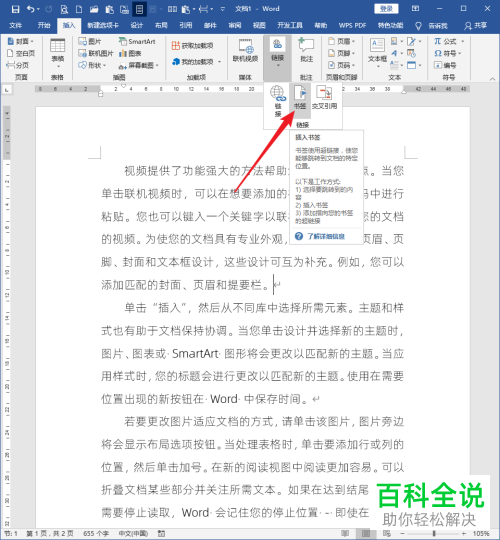The height and width of the screenshot is (540, 500).
Task: Insert a page break (分页)
Action: pyautogui.click(x=18, y=65)
